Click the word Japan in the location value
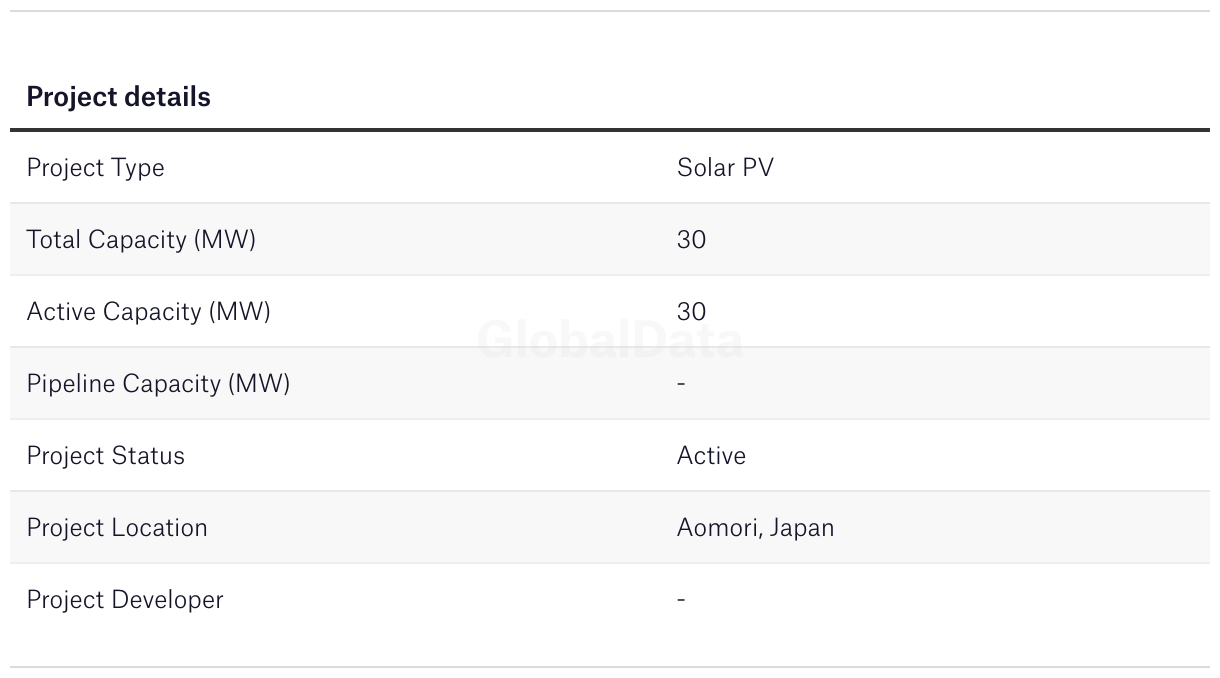The image size is (1220, 678). [801, 528]
